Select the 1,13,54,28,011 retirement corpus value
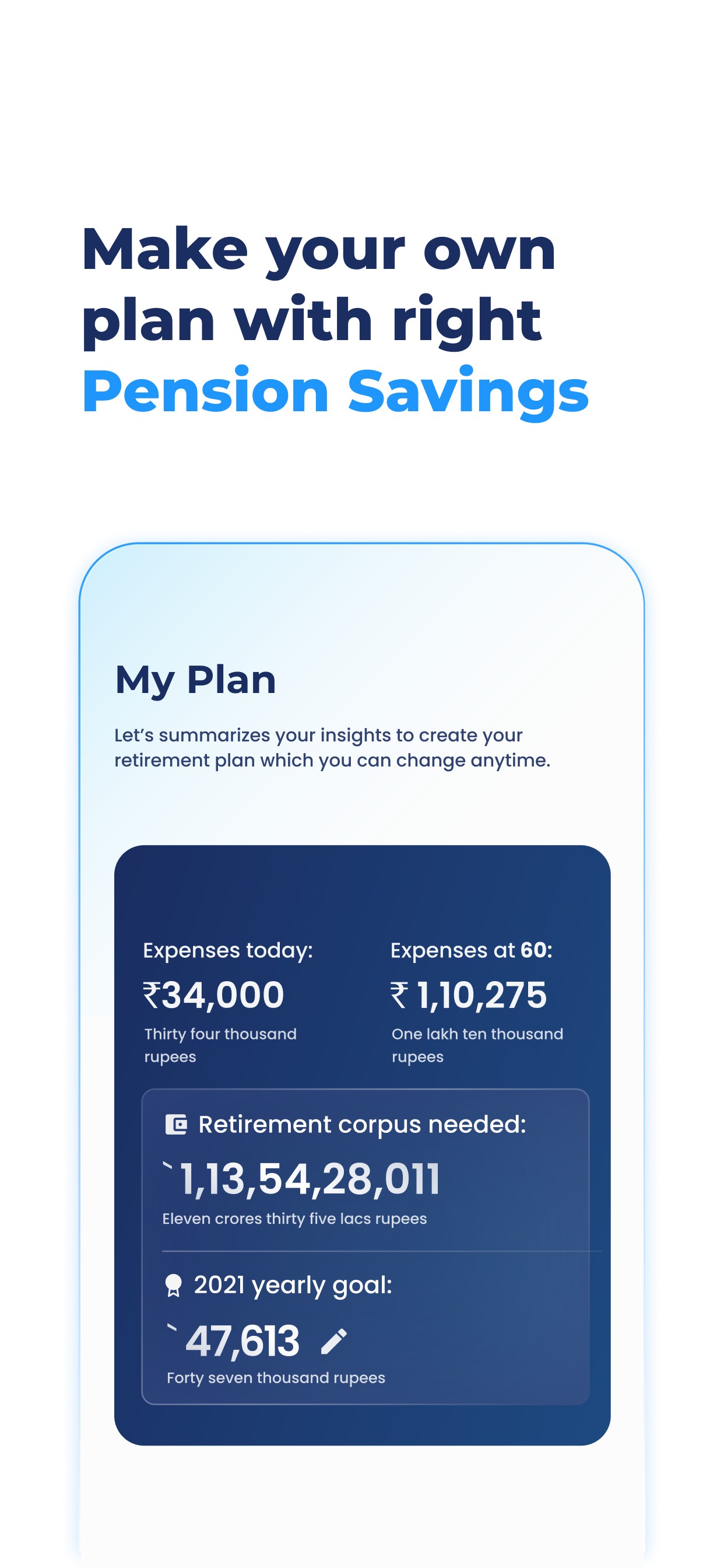 tap(310, 1179)
